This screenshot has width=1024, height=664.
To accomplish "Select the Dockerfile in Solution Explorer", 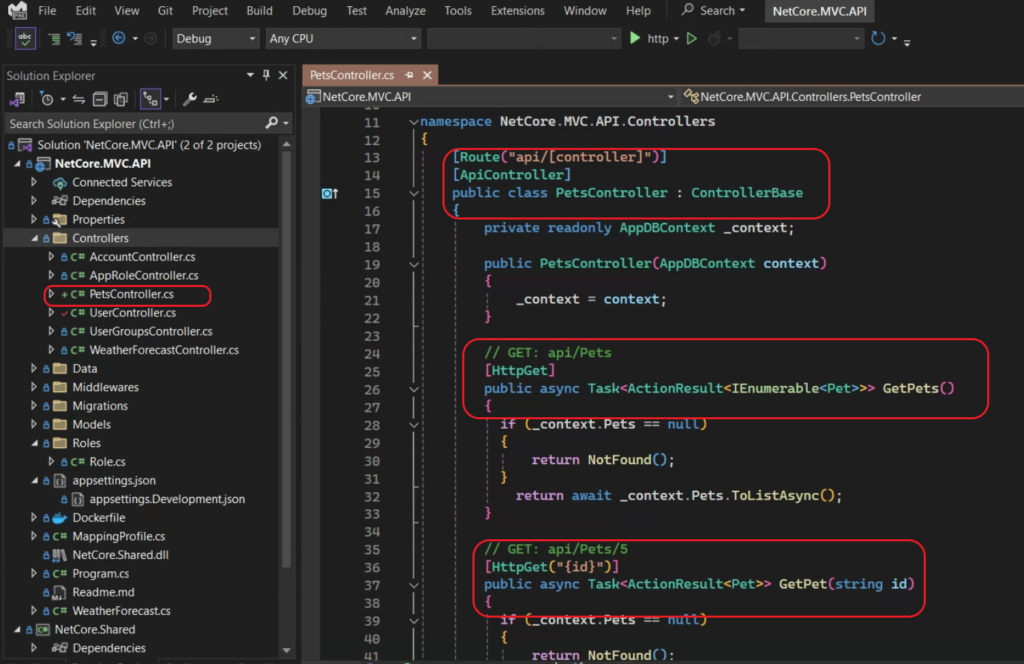I will pos(98,518).
